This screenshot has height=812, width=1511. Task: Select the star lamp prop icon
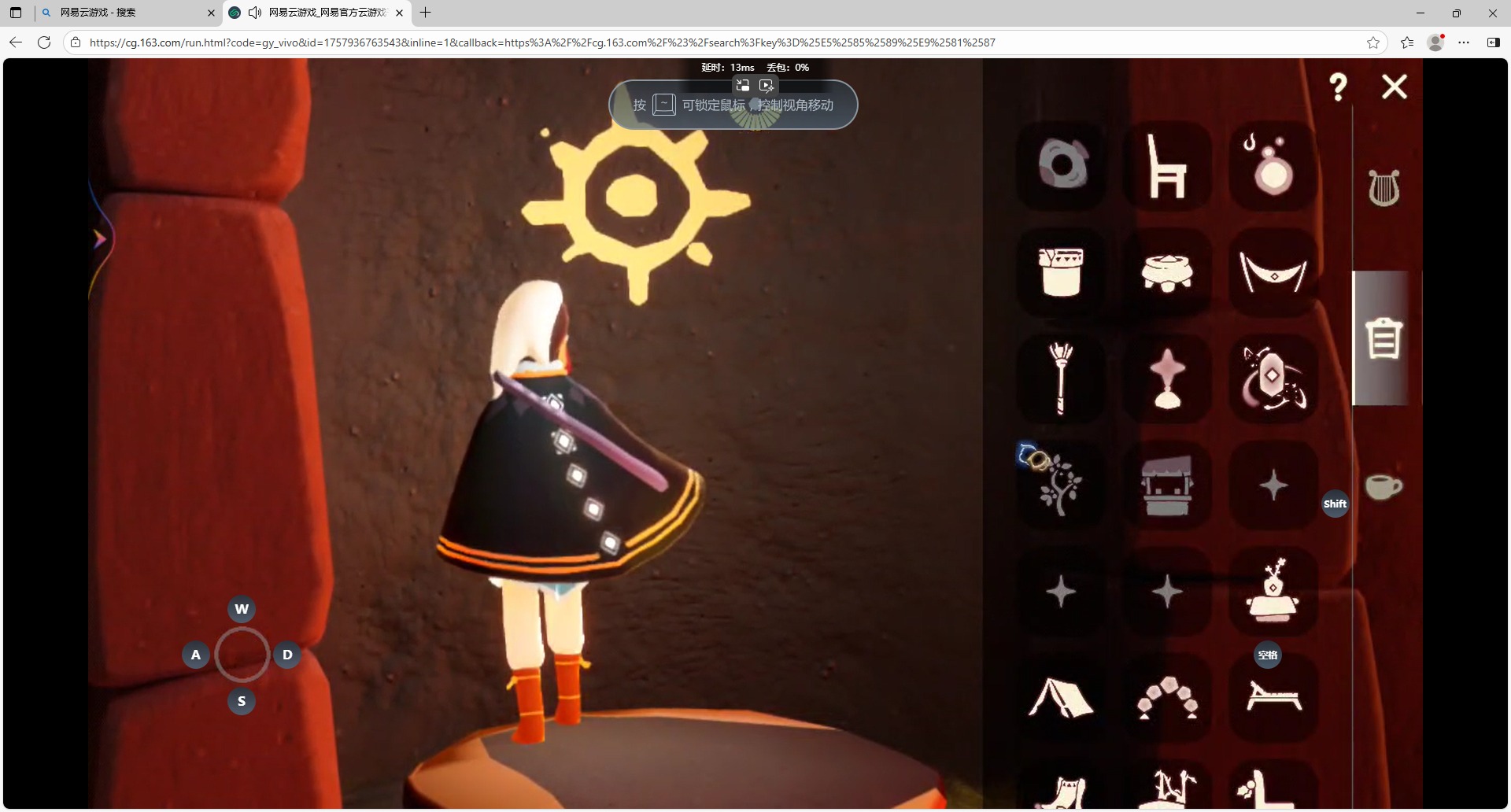click(1167, 378)
